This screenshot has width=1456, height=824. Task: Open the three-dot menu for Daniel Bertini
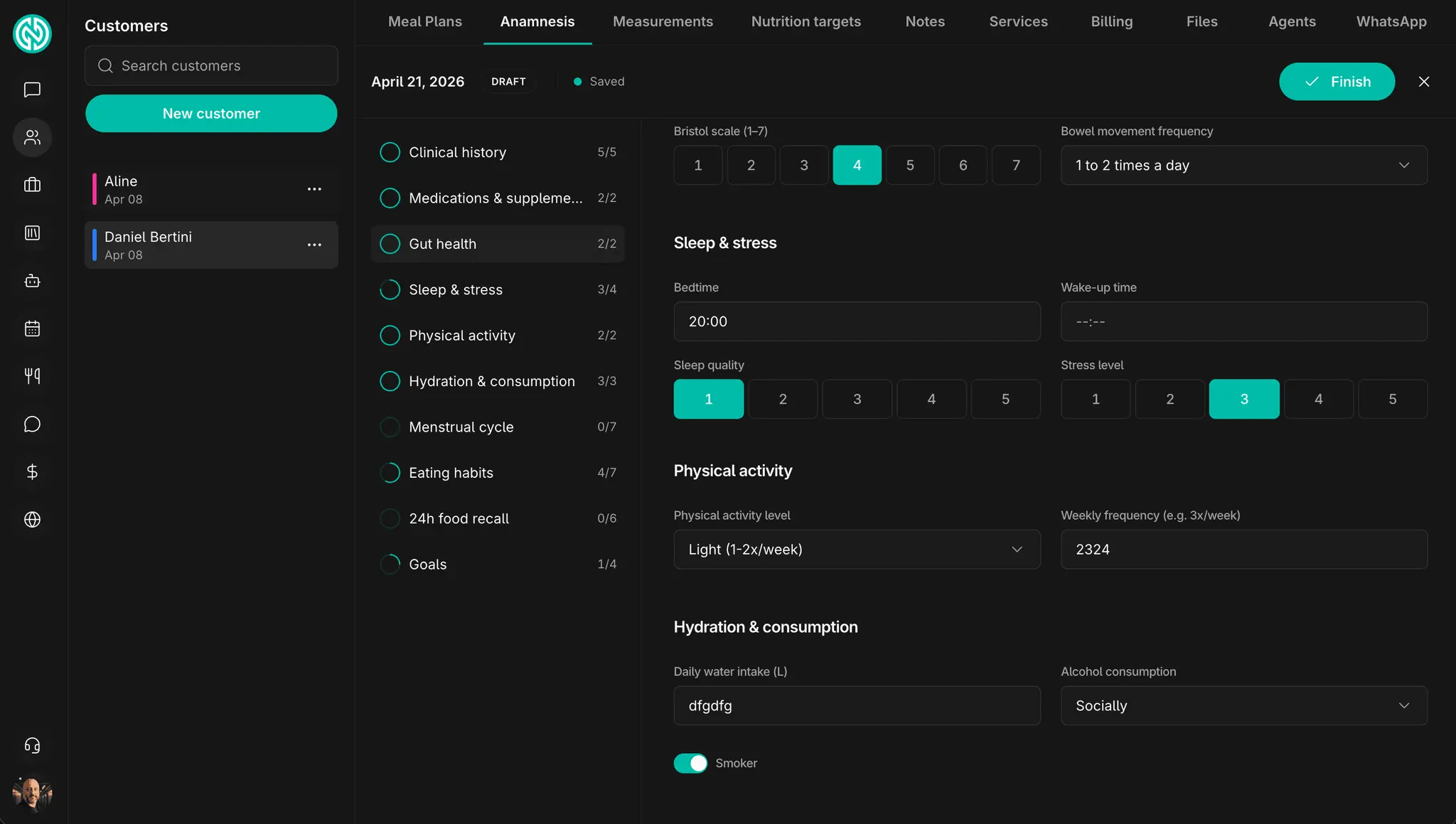pos(314,245)
